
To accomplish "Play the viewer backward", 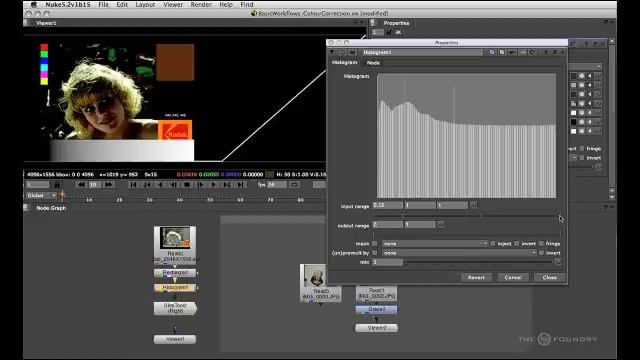I will [160, 185].
